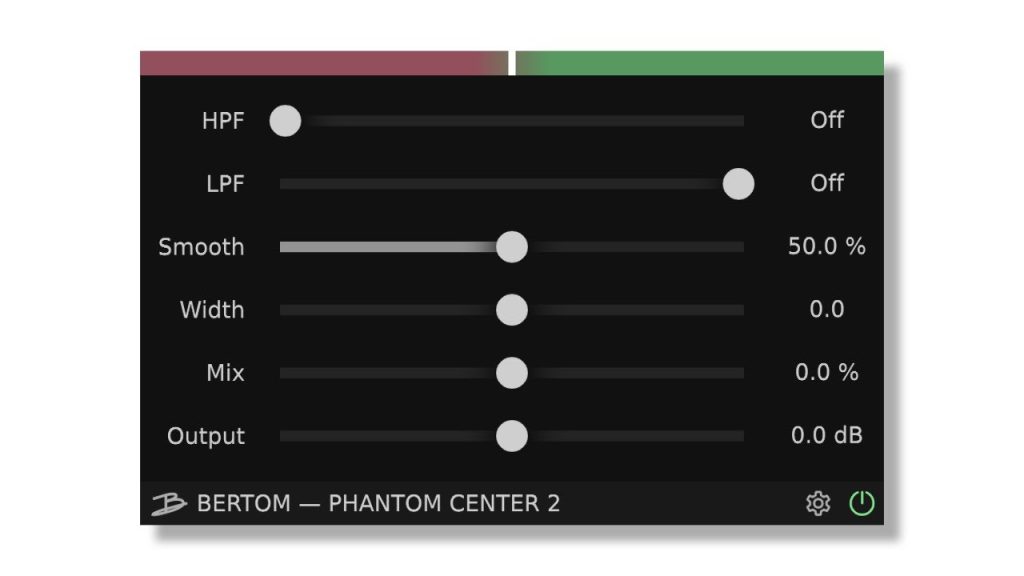Select the LPF Off value readout
This screenshot has width=1024, height=576.
coord(829,183)
